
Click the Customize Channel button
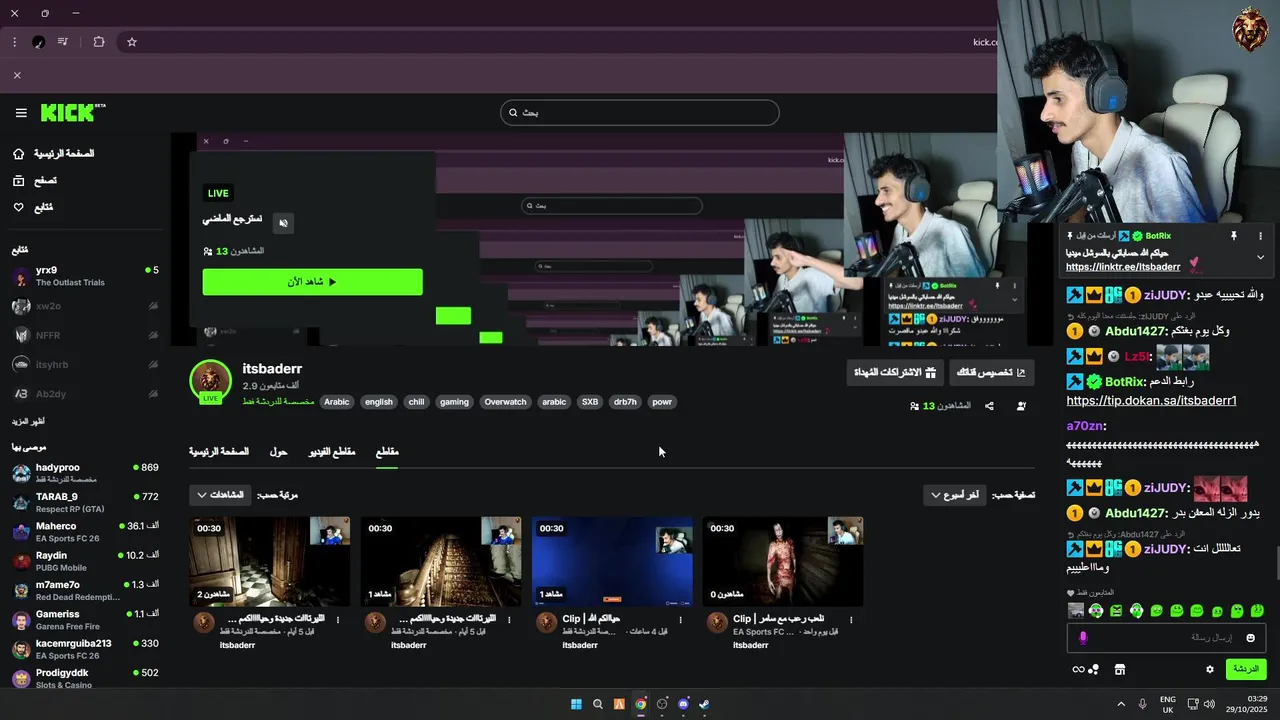(991, 373)
